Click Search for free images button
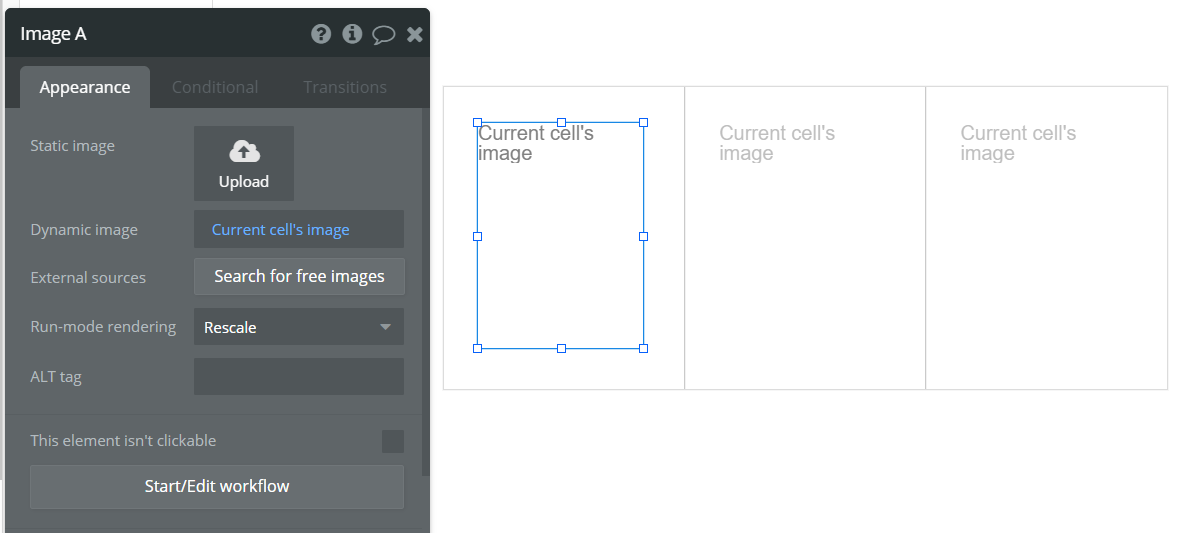Viewport: 1197px width, 533px height. tap(299, 276)
